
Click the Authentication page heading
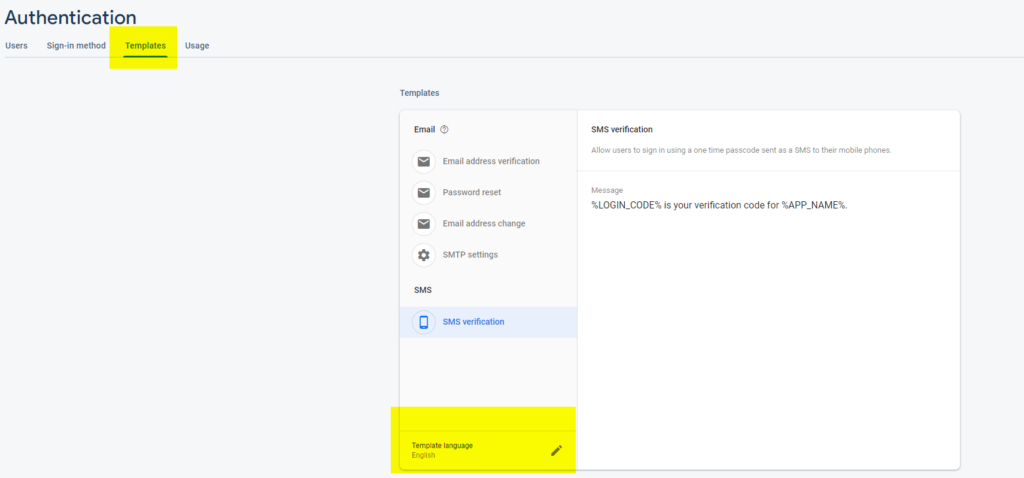[71, 18]
